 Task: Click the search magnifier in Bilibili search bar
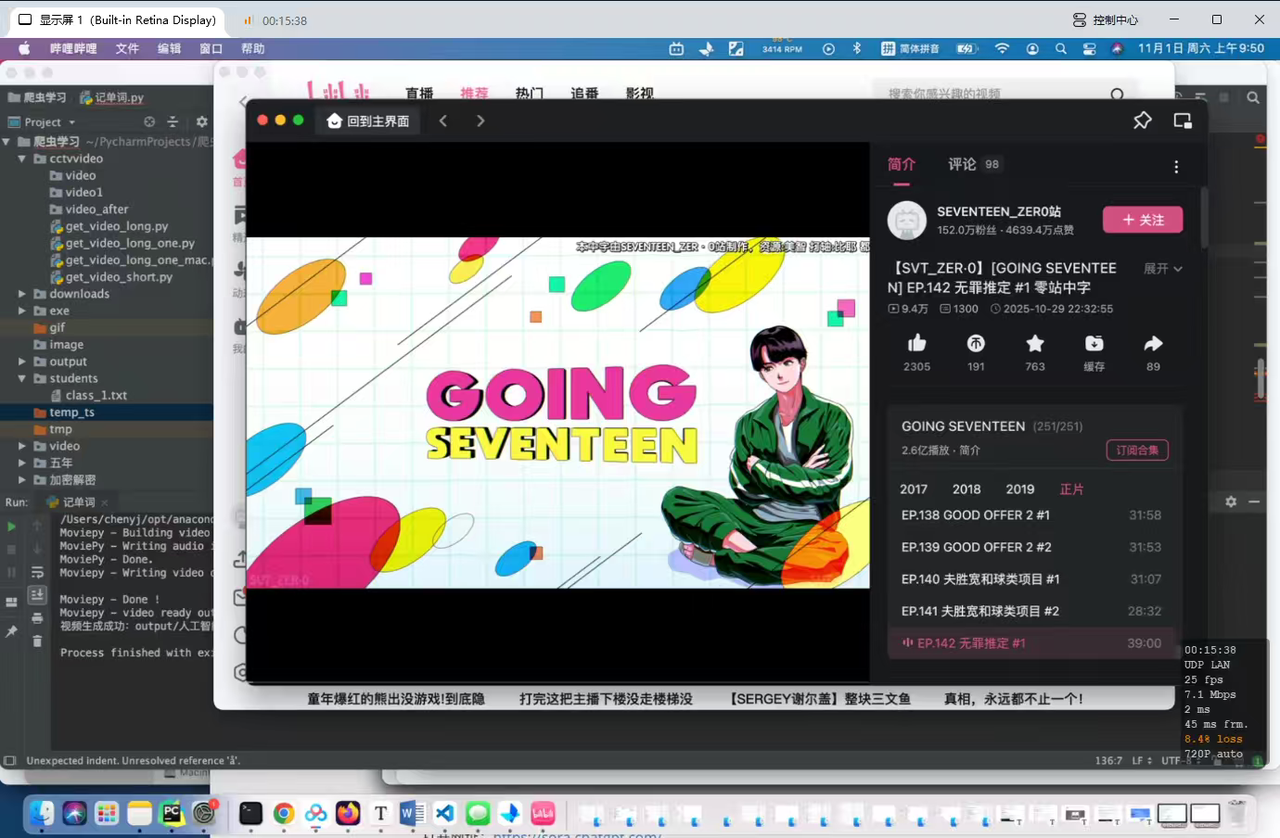click(1118, 95)
